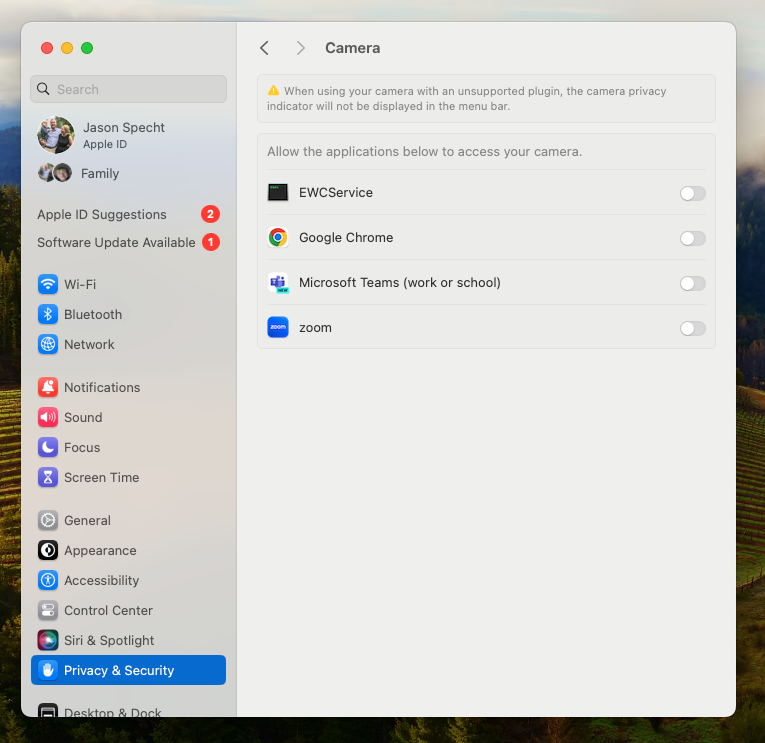Open Control Center icon in sidebar
Viewport: 765px width, 743px height.
click(48, 610)
